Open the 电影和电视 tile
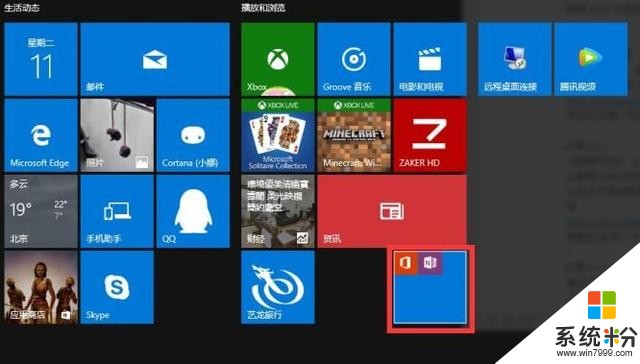Viewport: 640px width, 364px height. click(430, 59)
